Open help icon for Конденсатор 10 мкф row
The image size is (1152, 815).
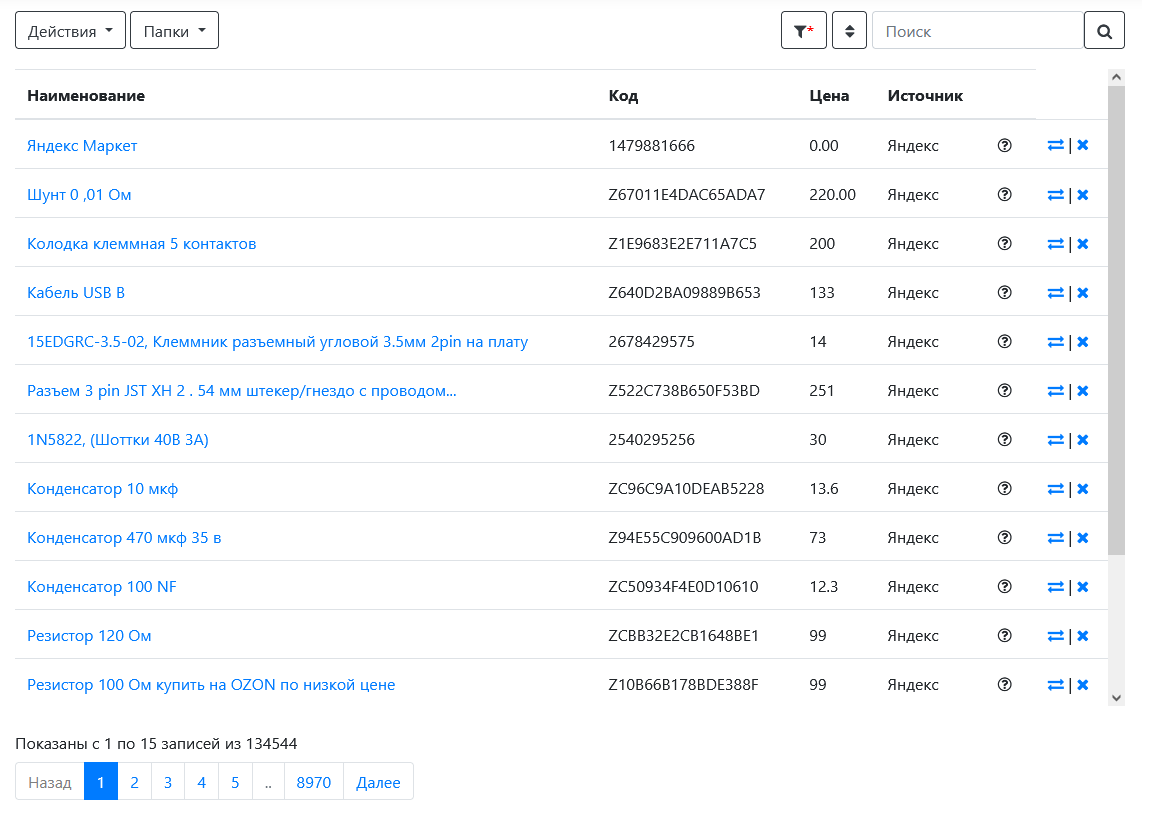[1004, 489]
